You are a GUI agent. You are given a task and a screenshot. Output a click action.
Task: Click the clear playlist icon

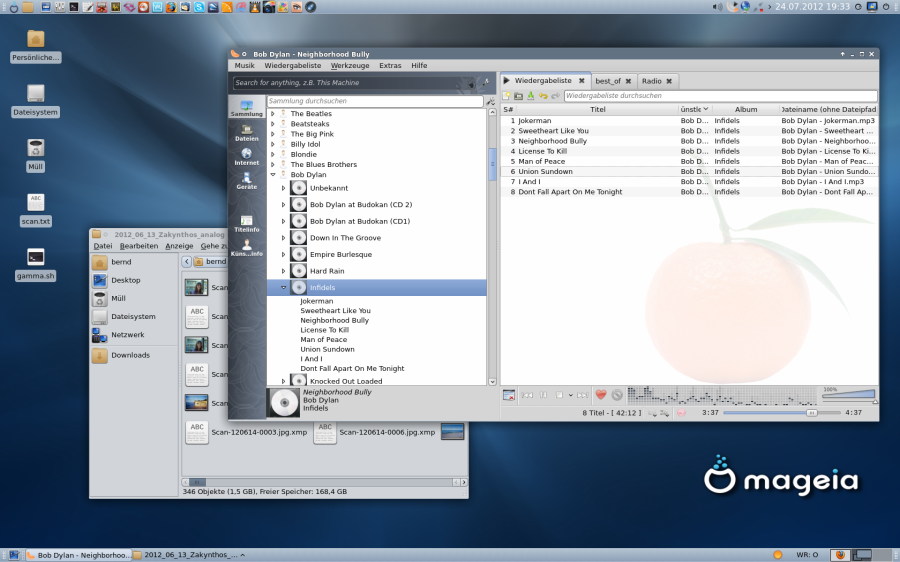[x=509, y=395]
